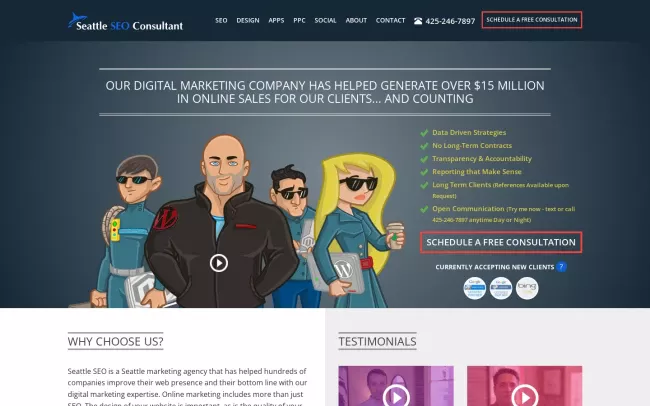Click the first Google partner badge

[475, 289]
